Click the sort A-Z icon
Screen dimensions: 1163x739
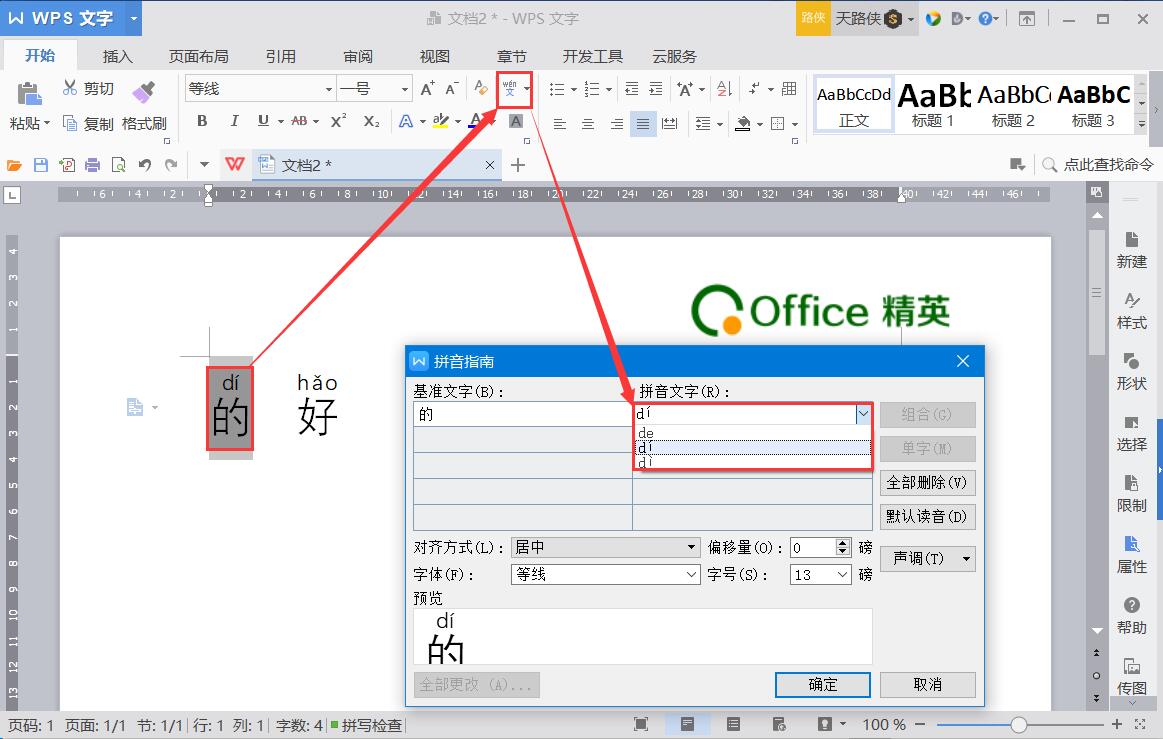(725, 89)
